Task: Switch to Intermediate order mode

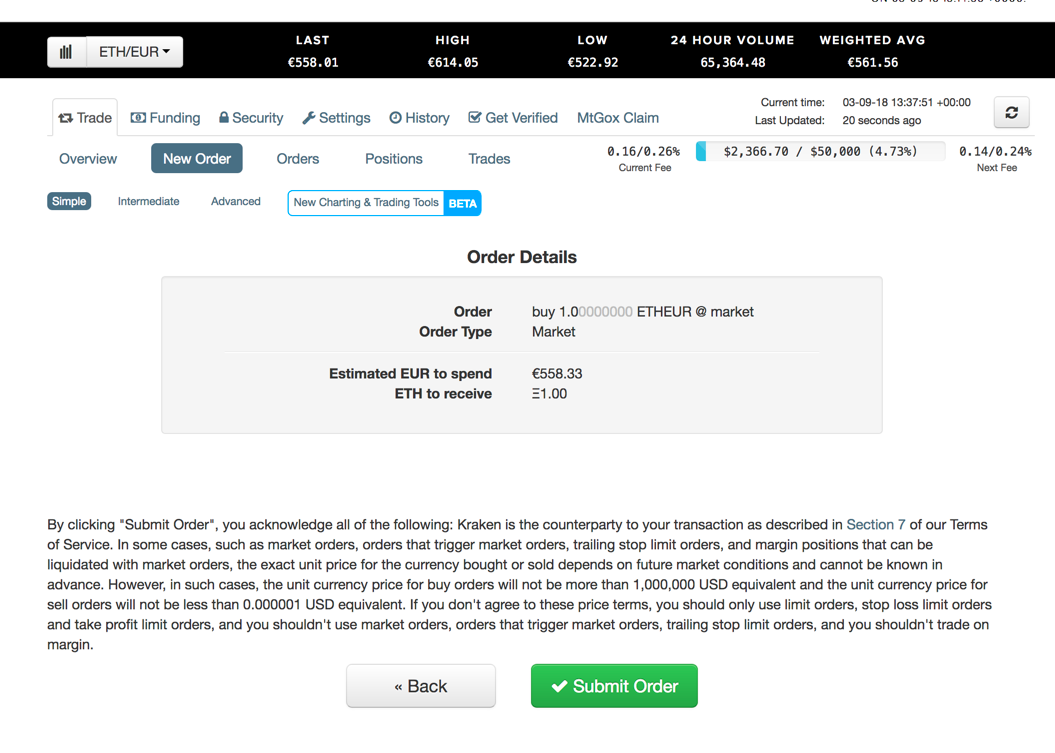Action: click(149, 201)
